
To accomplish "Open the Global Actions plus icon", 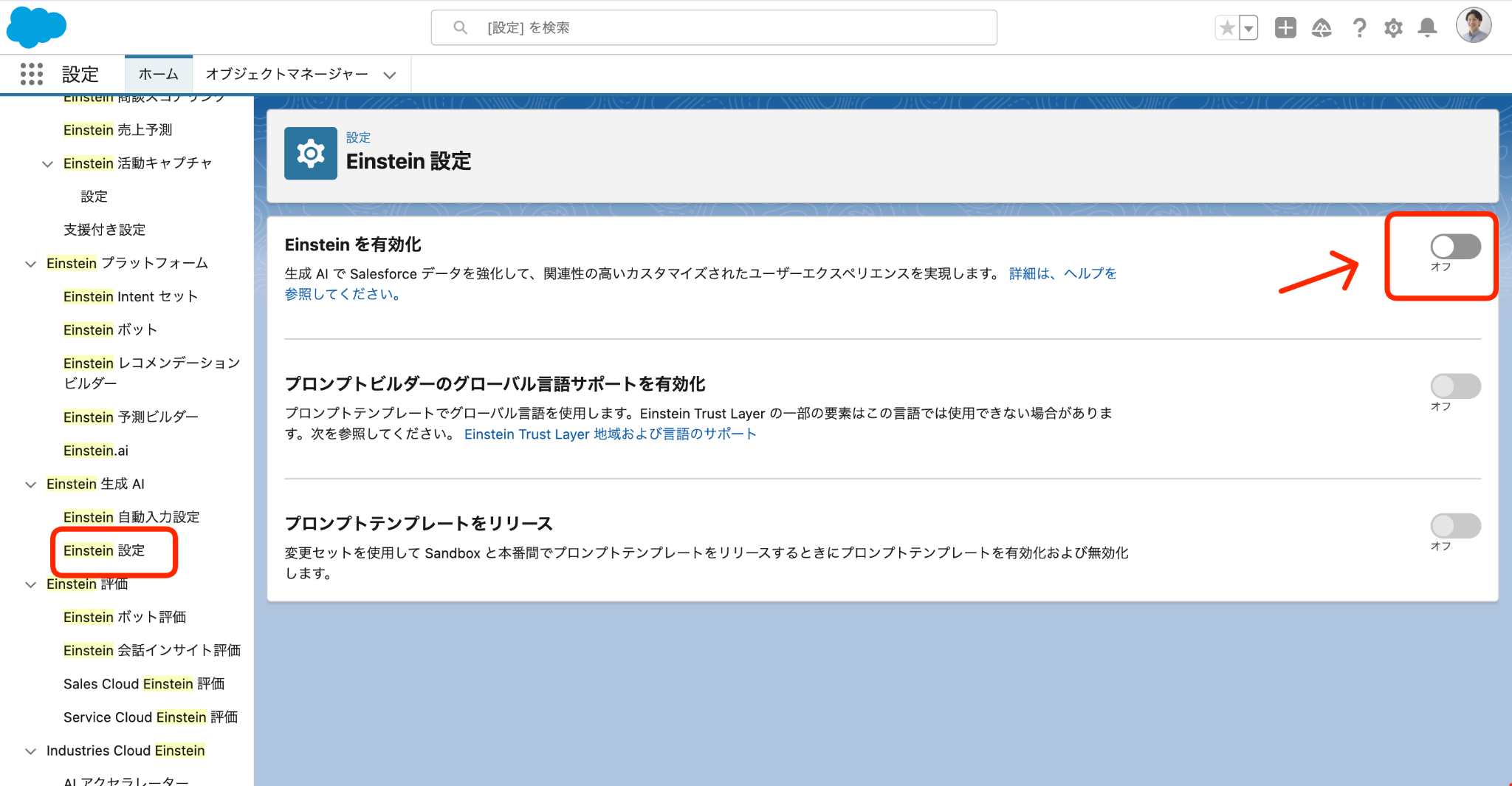I will pos(1285,28).
